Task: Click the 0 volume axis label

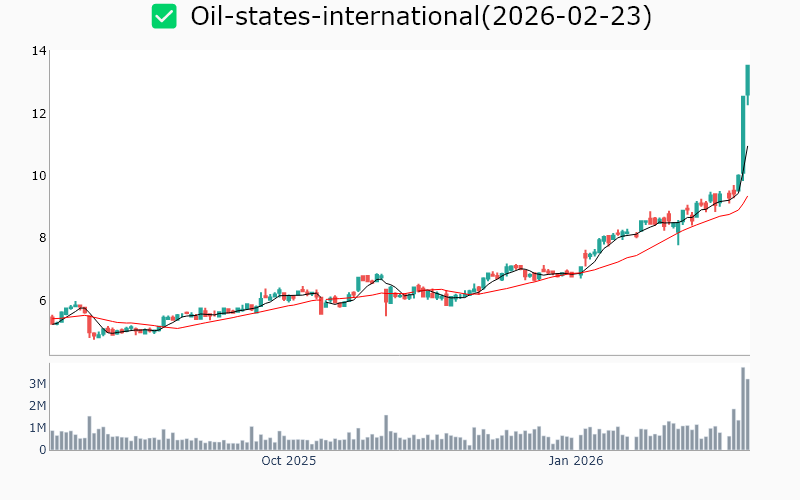Action: pyautogui.click(x=42, y=450)
